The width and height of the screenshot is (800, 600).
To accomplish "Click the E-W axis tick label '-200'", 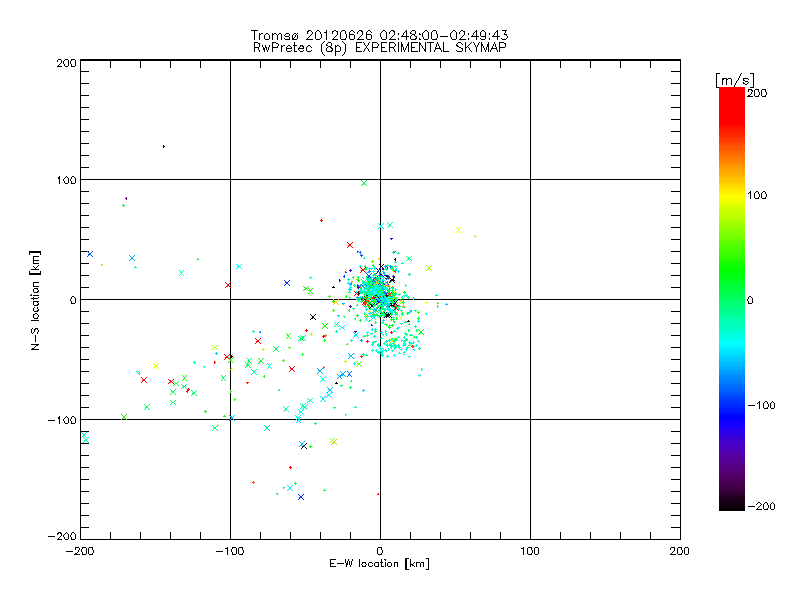I will [80, 551].
